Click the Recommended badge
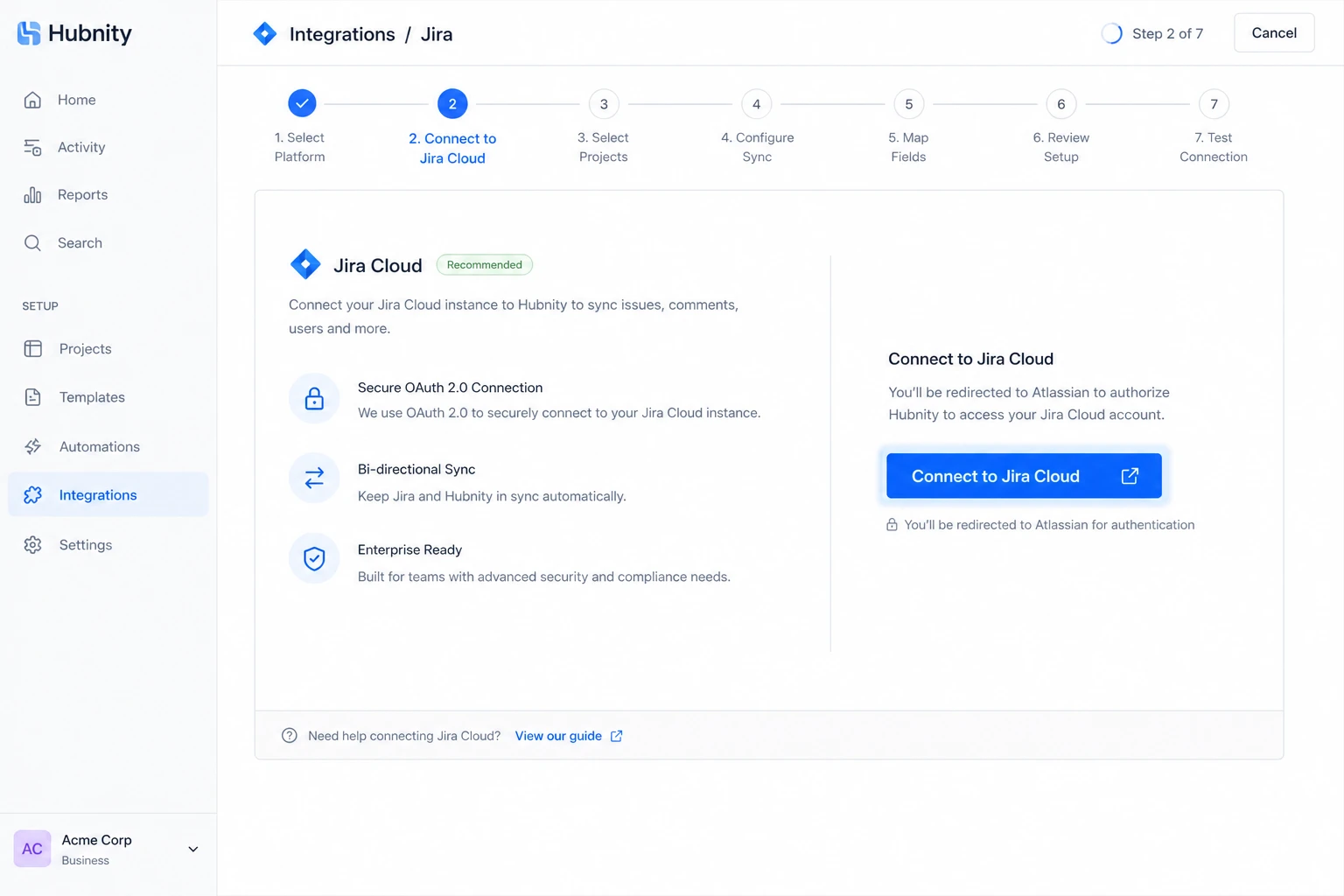The width and height of the screenshot is (1344, 896). tap(485, 265)
